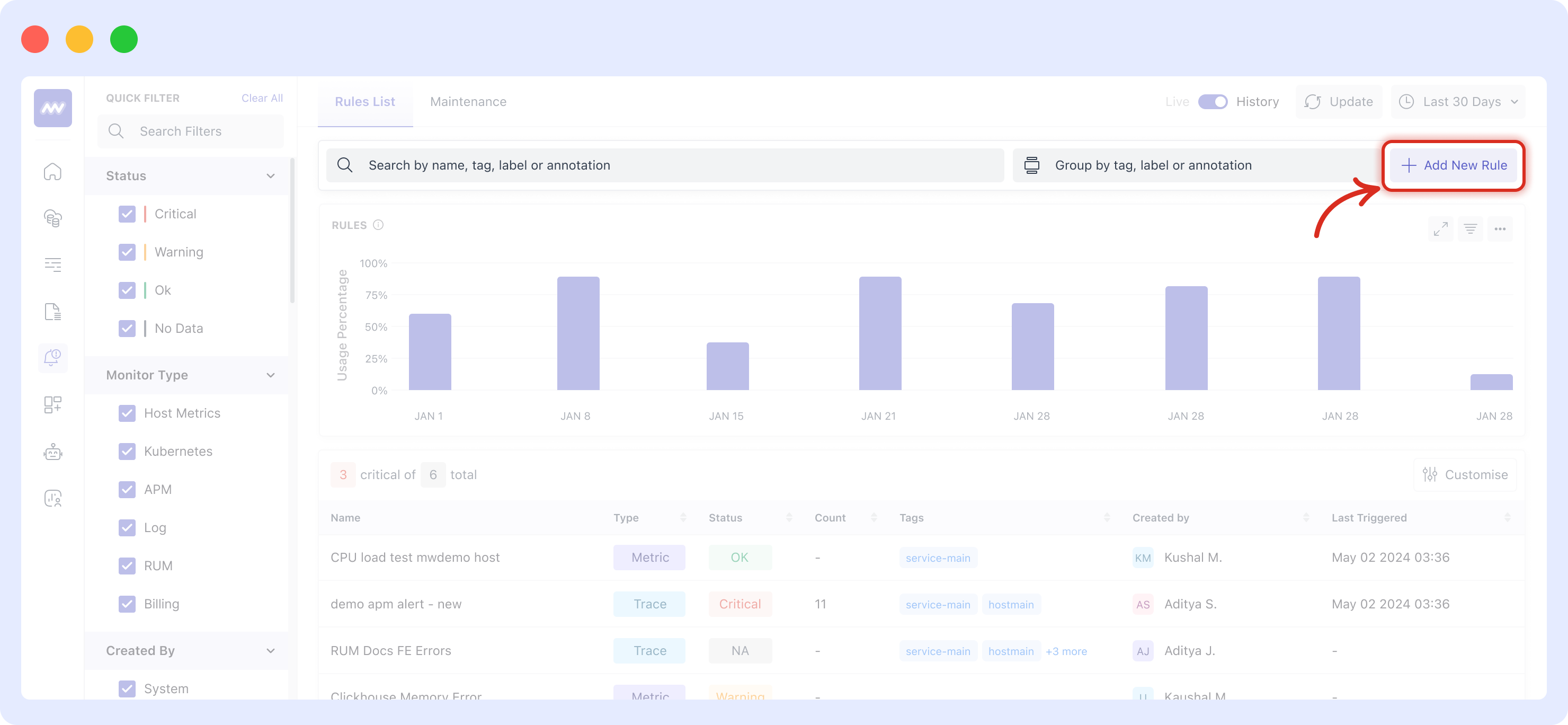This screenshot has width=1568, height=725.
Task: Click the Add New Rule button
Action: click(1454, 165)
